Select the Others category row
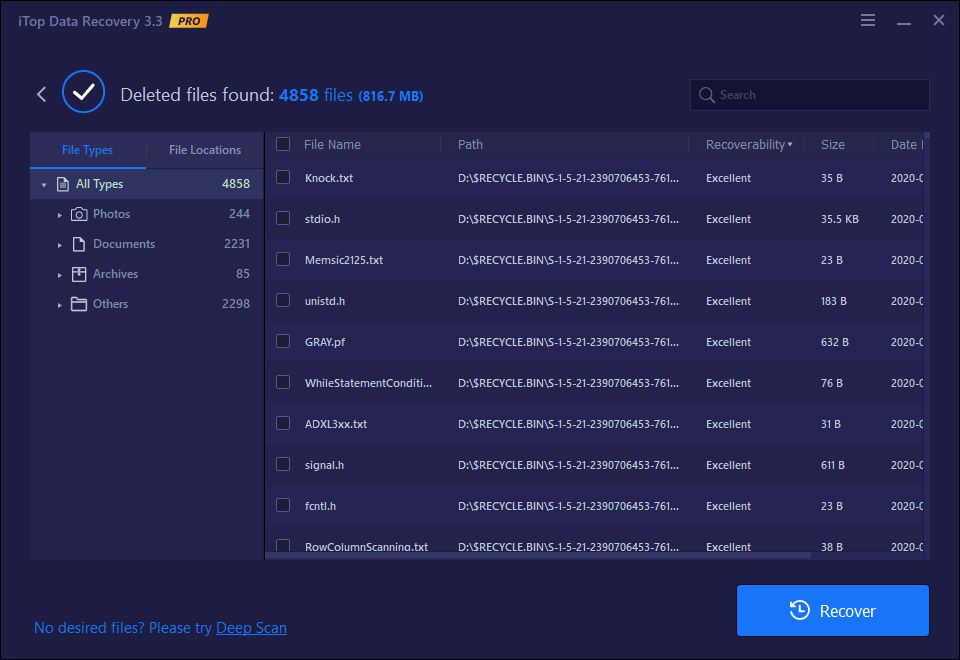The width and height of the screenshot is (960, 660). click(147, 304)
